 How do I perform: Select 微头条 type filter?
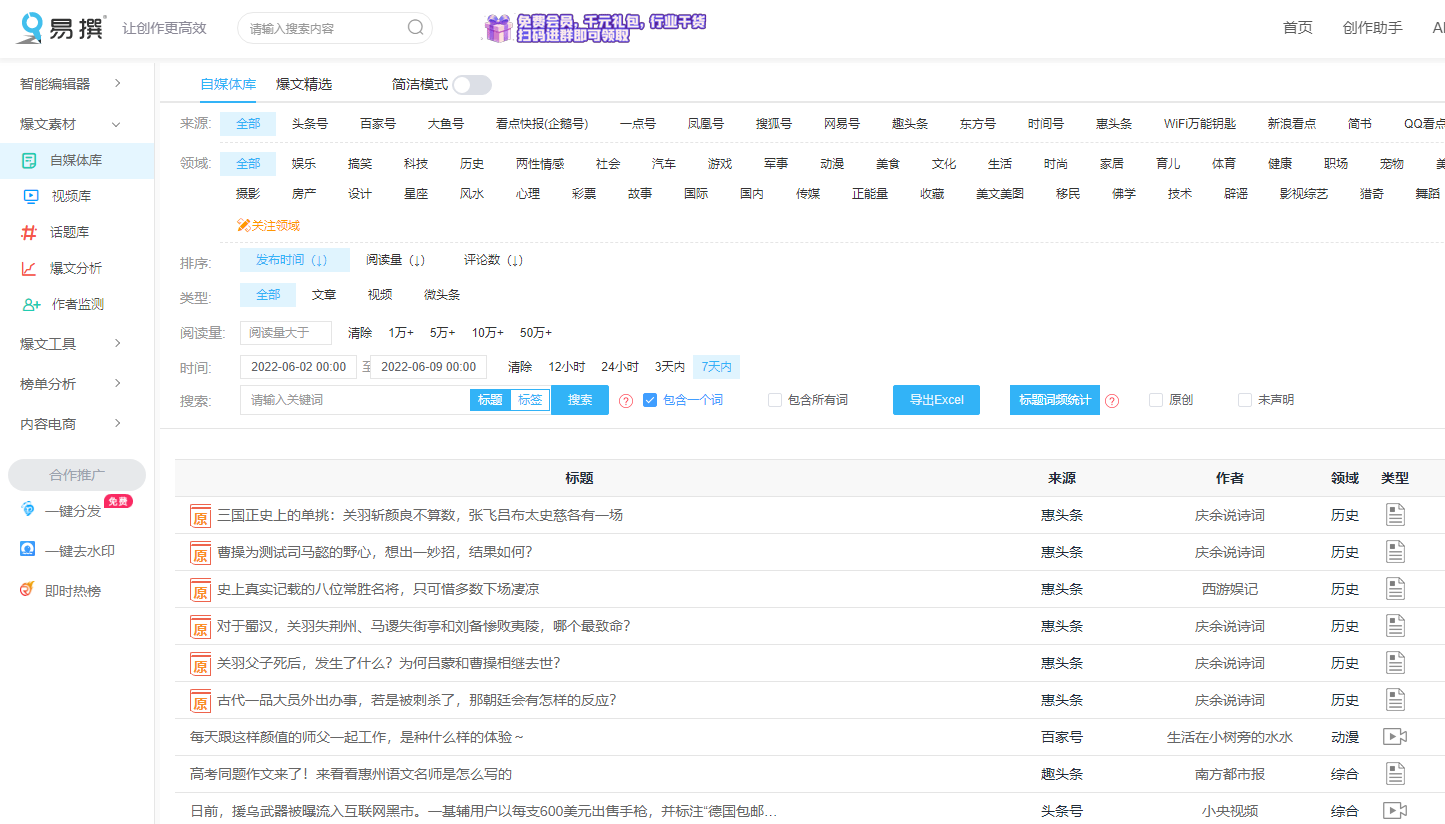[x=442, y=295]
